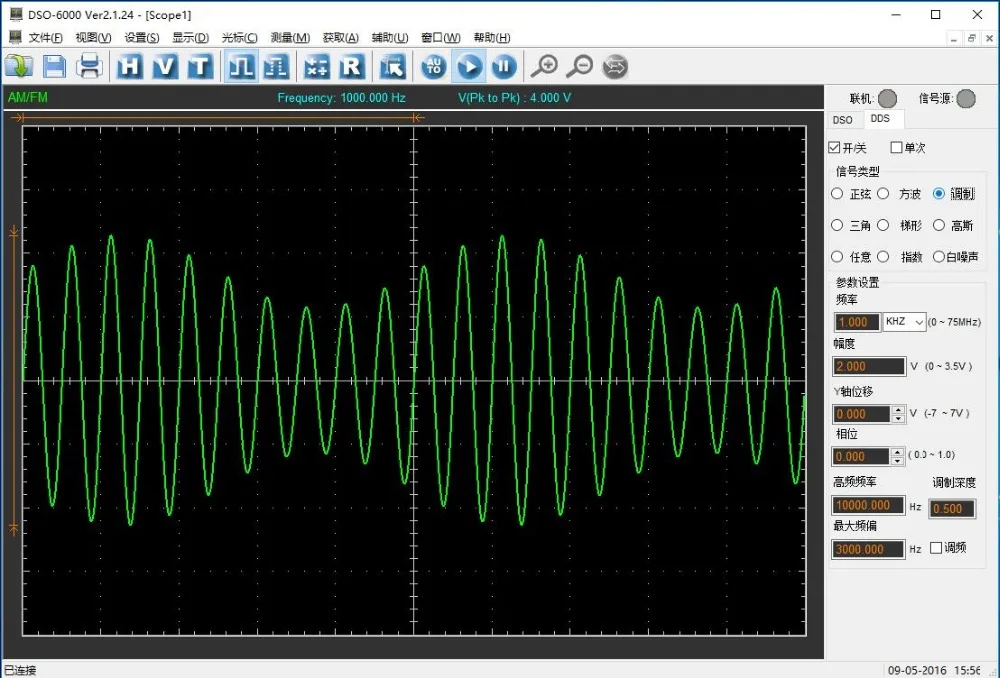Select the 白噪声 signal type
The width and height of the screenshot is (1000, 678).
[939, 256]
